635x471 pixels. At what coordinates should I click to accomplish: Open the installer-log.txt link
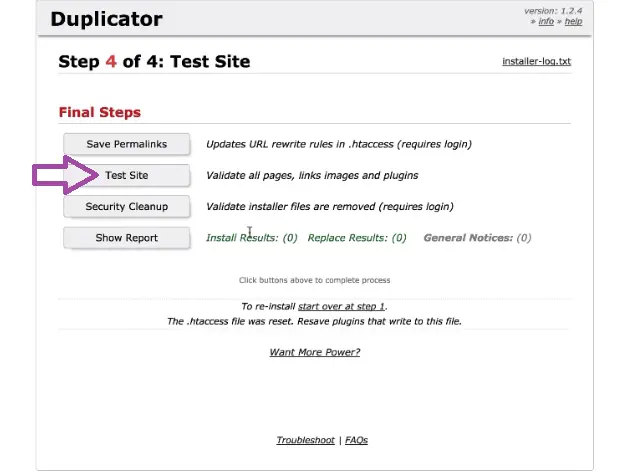[536, 61]
